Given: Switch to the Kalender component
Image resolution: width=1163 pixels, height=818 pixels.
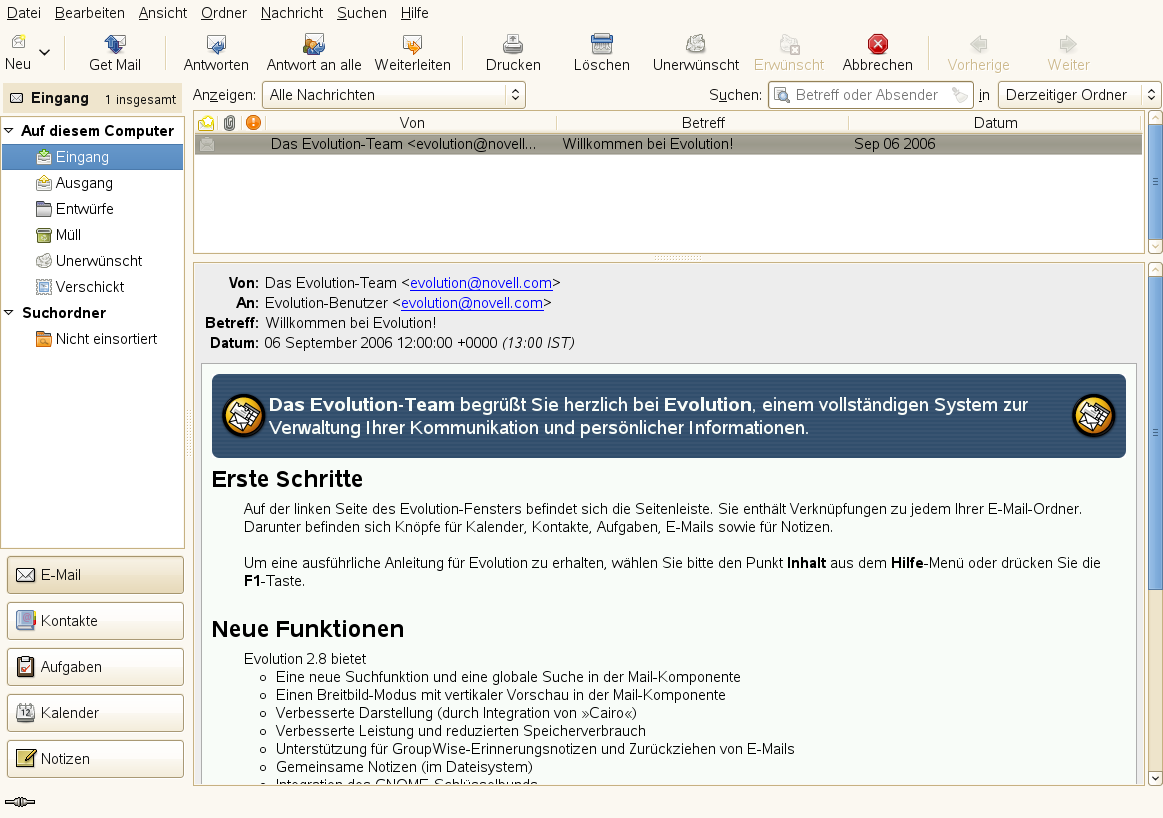Looking at the screenshot, I should 95,713.
